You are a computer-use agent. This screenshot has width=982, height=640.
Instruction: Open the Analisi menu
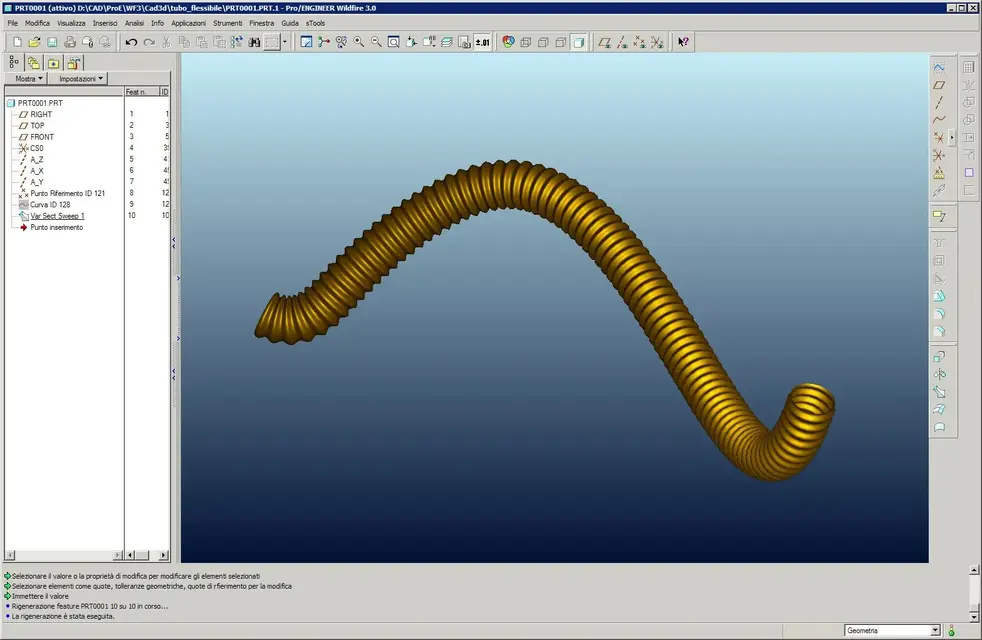135,22
